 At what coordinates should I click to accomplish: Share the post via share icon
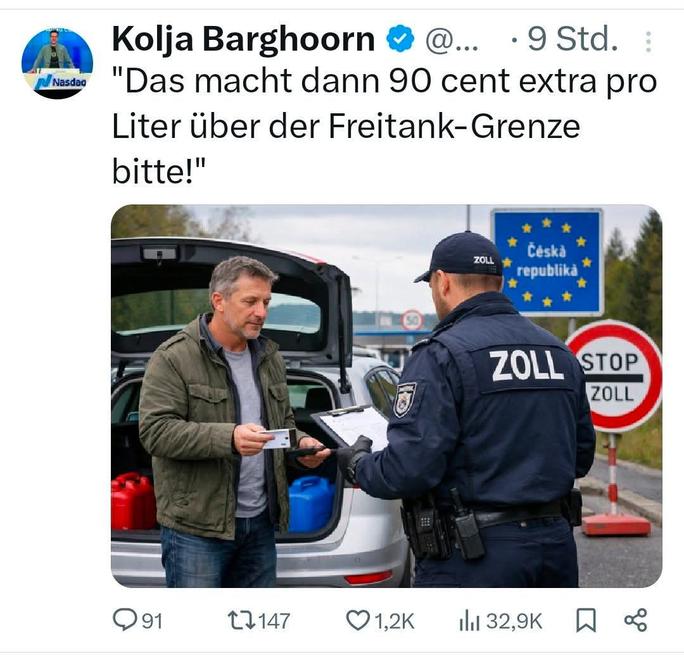[x=636, y=620]
